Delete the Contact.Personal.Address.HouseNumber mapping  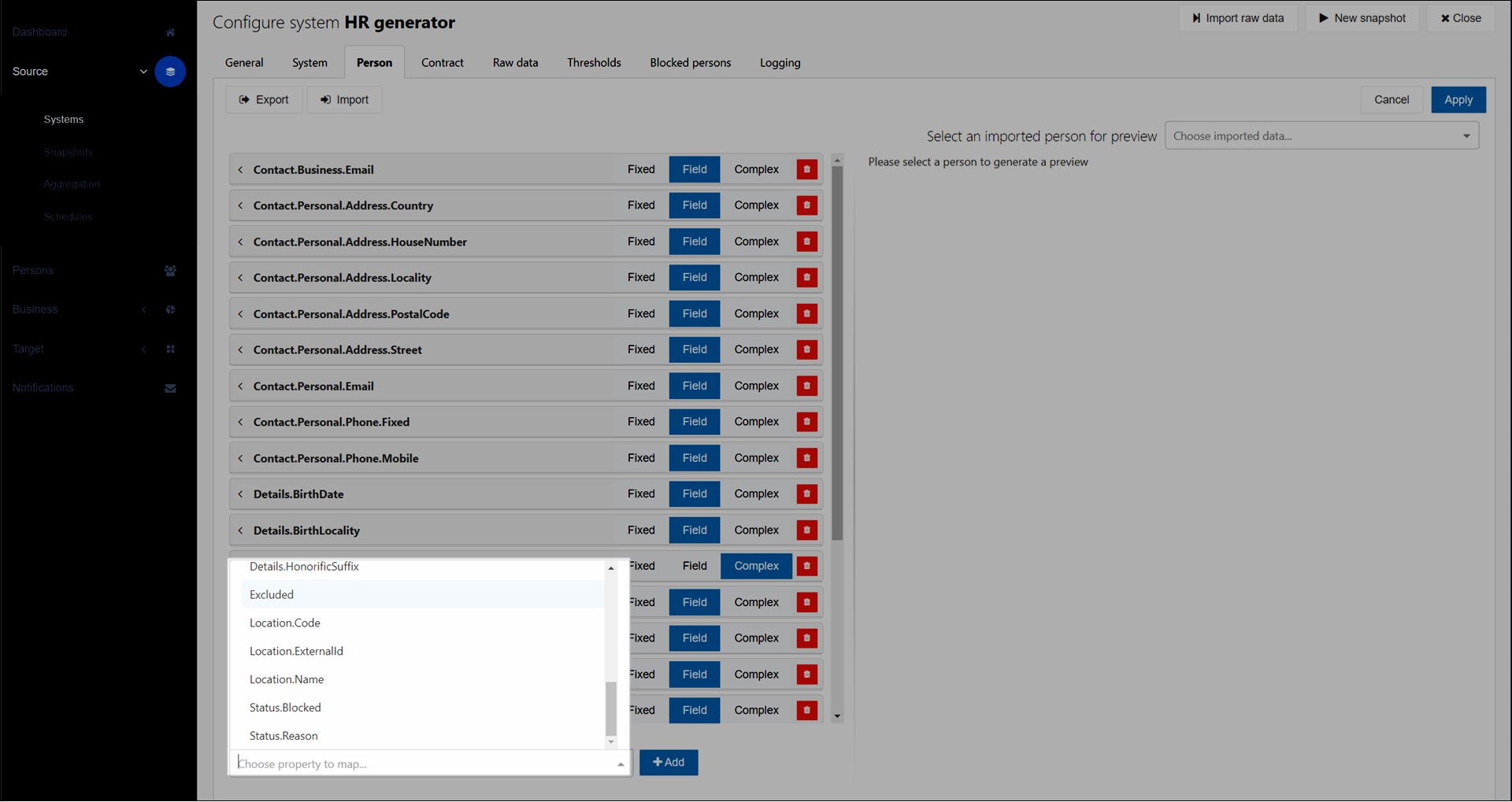pos(806,242)
